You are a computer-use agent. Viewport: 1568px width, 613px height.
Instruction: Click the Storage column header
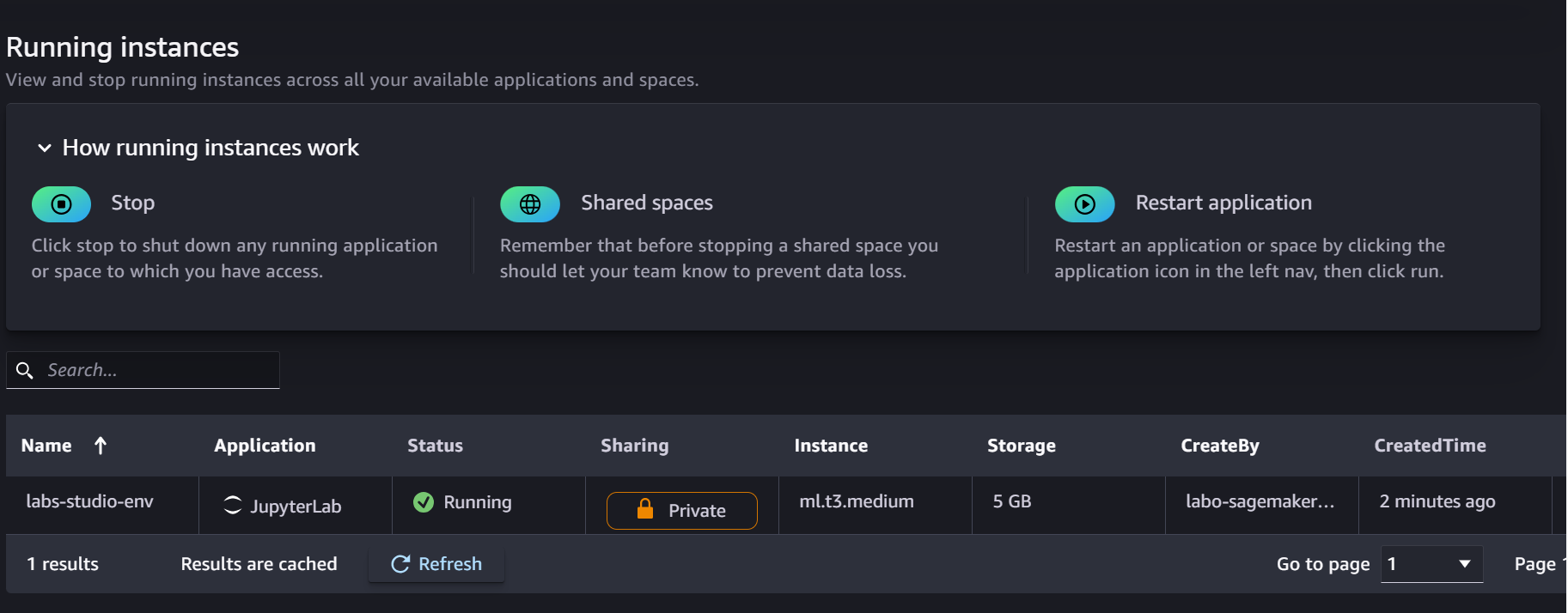(x=1021, y=446)
